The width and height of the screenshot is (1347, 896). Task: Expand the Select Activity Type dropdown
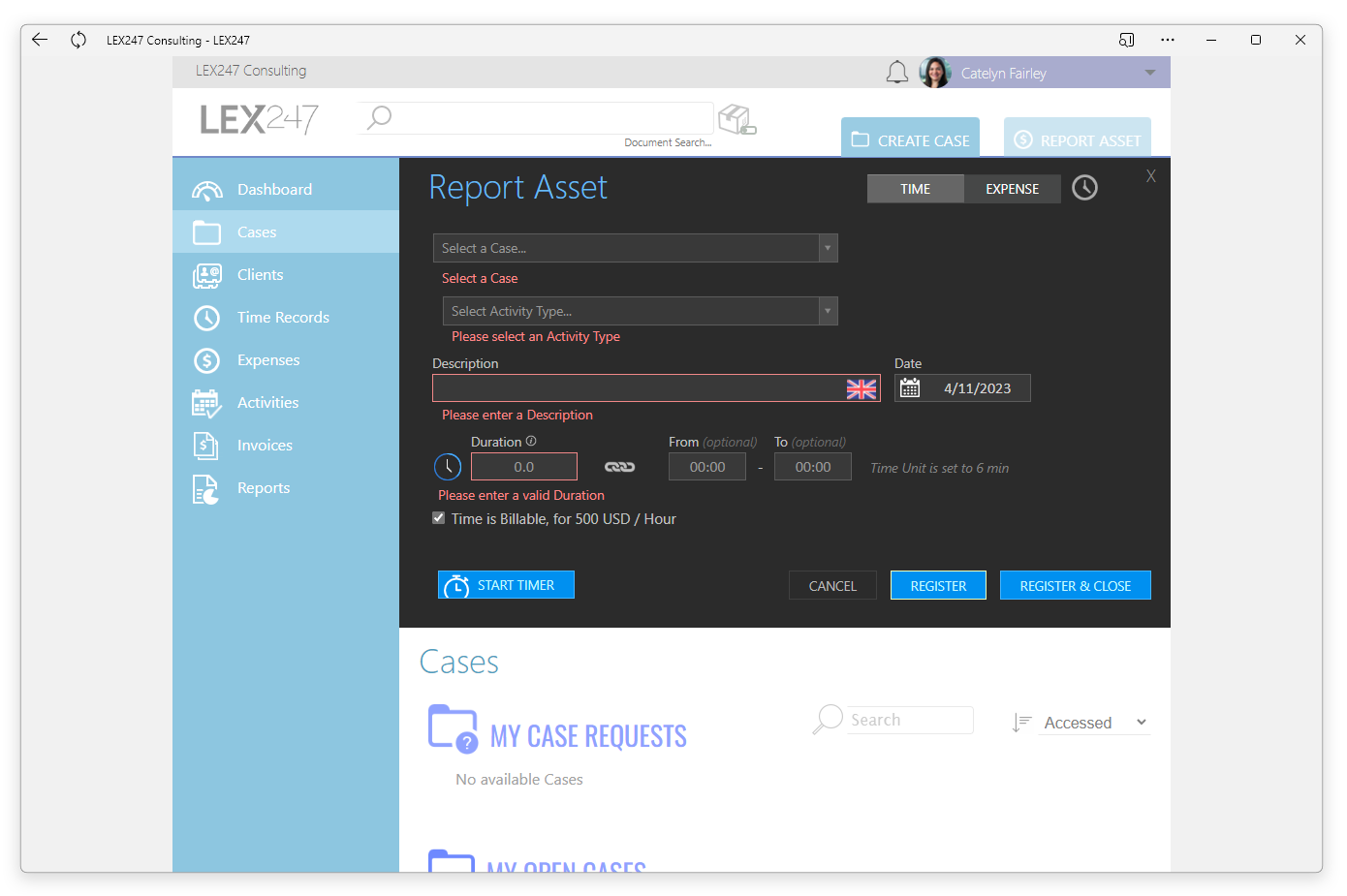[x=828, y=311]
